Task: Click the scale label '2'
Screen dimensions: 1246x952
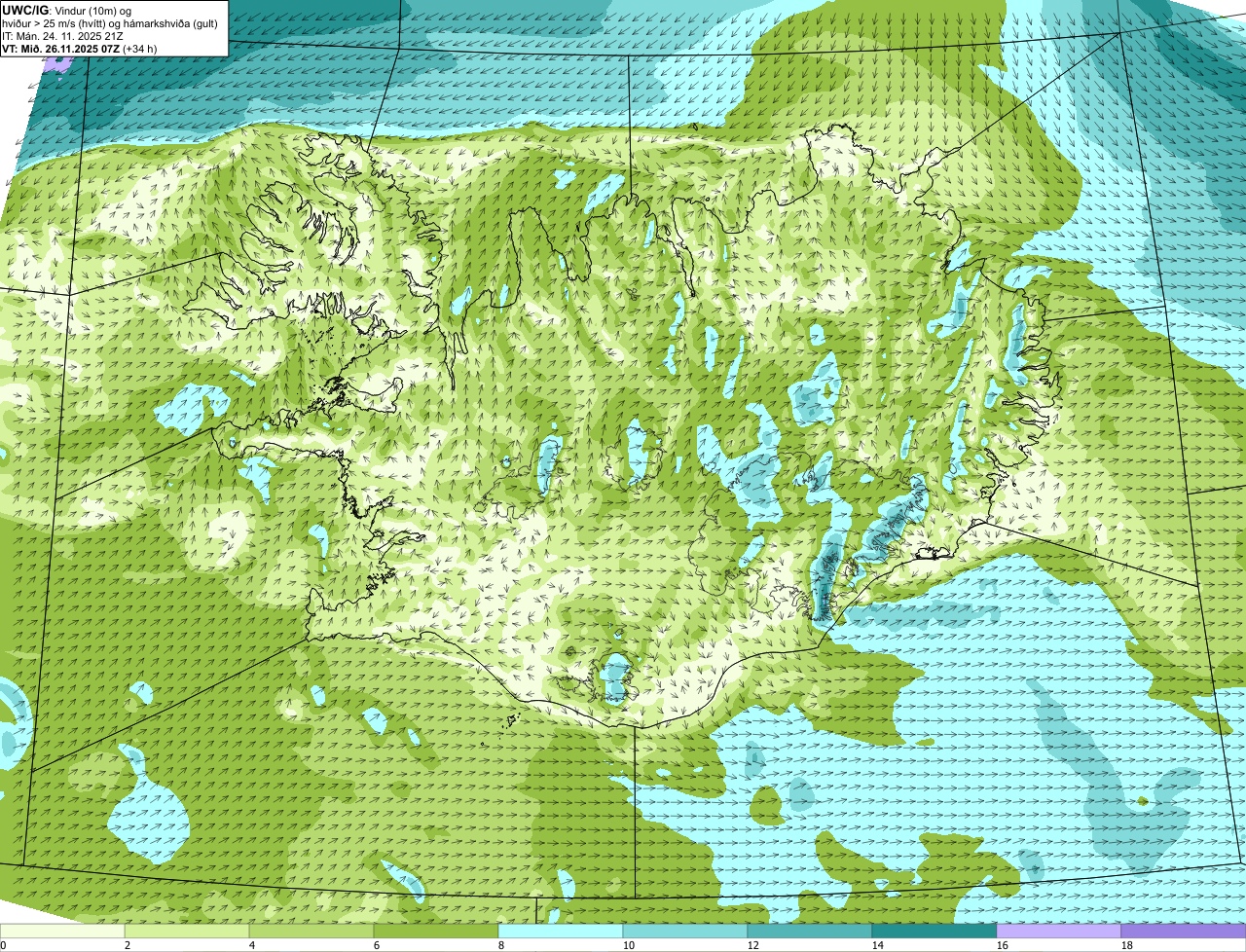Action: tap(128, 945)
